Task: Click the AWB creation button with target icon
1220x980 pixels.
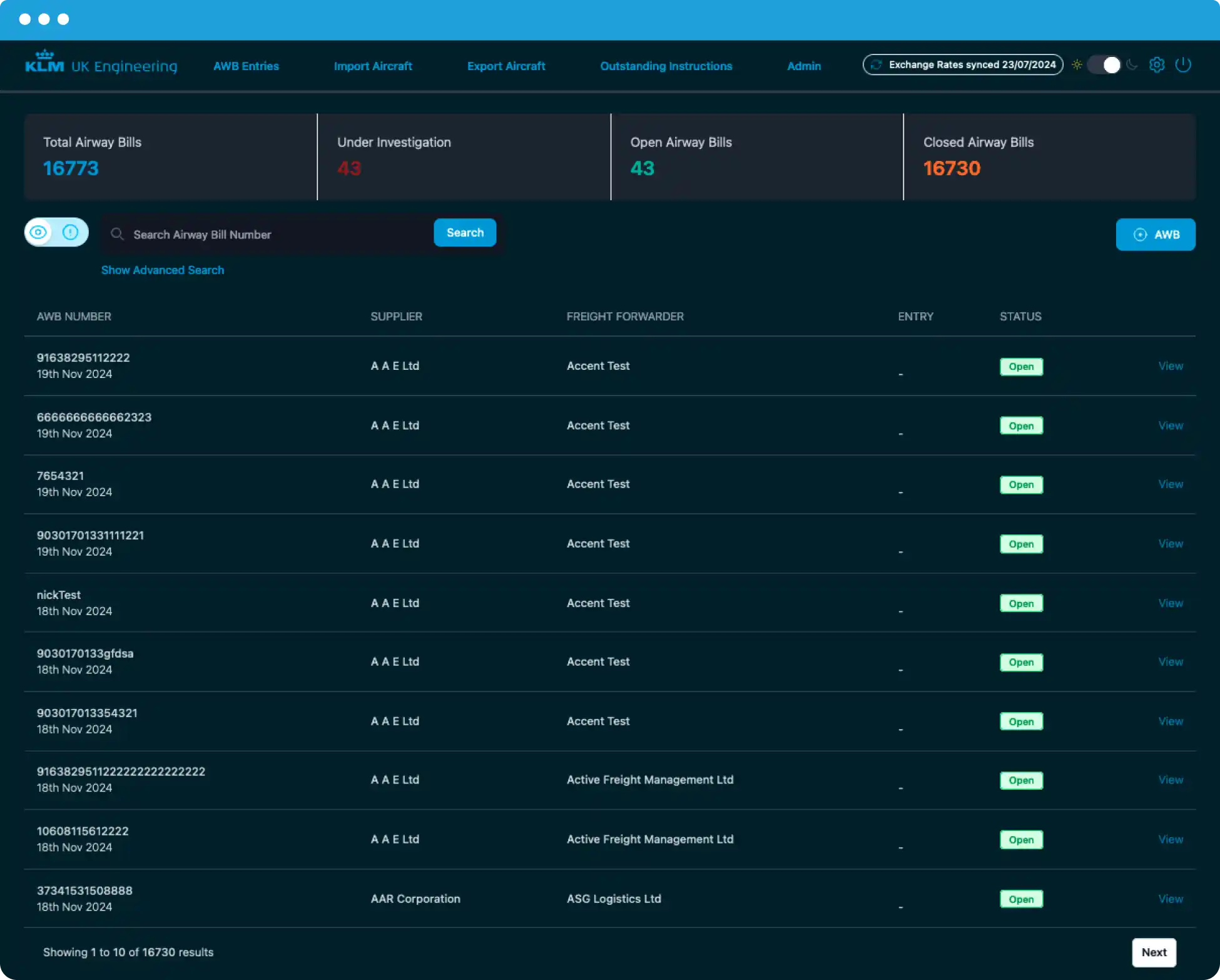Action: (1154, 234)
